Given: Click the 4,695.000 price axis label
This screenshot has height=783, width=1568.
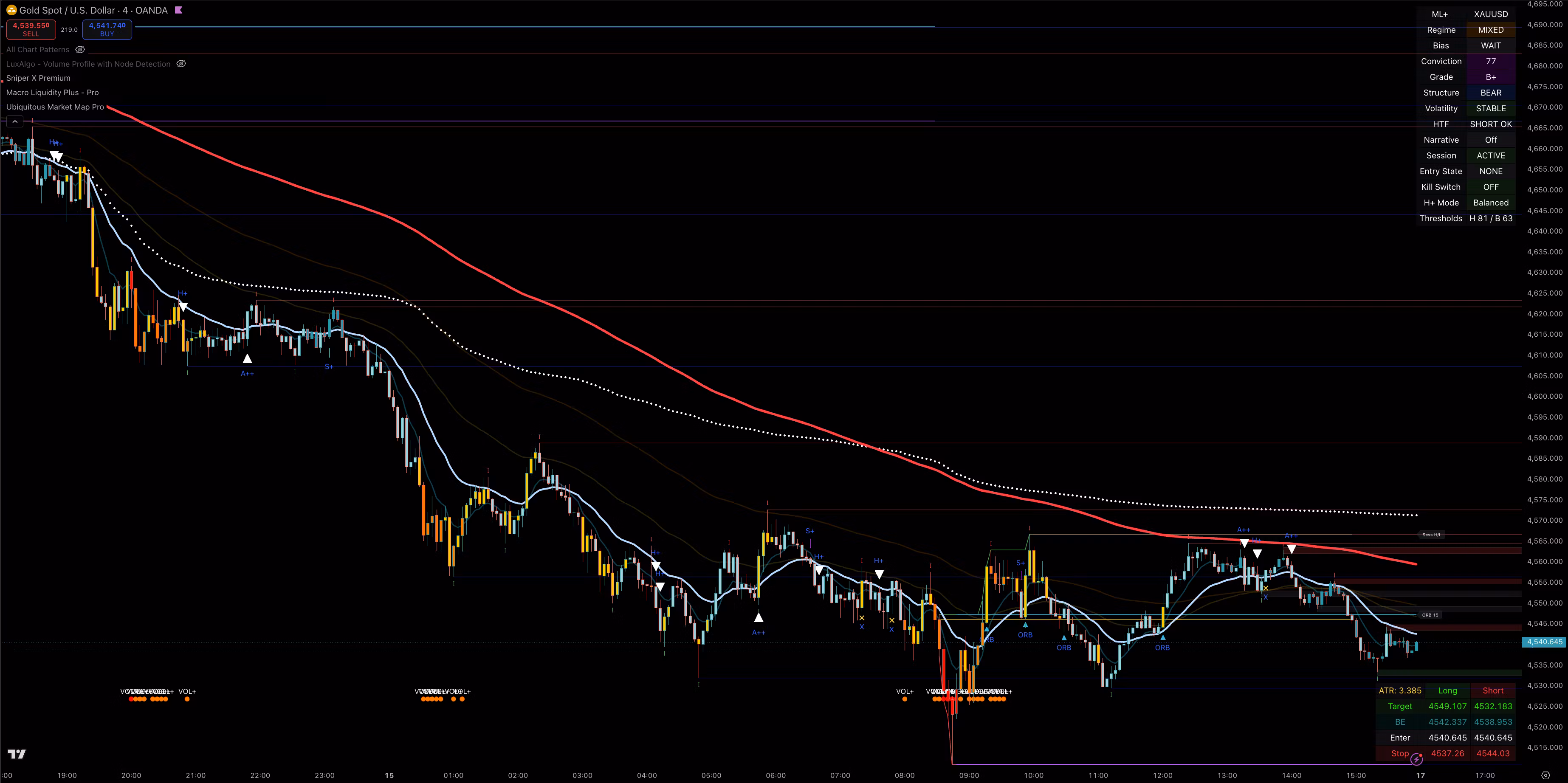Looking at the screenshot, I should coord(1544,4).
